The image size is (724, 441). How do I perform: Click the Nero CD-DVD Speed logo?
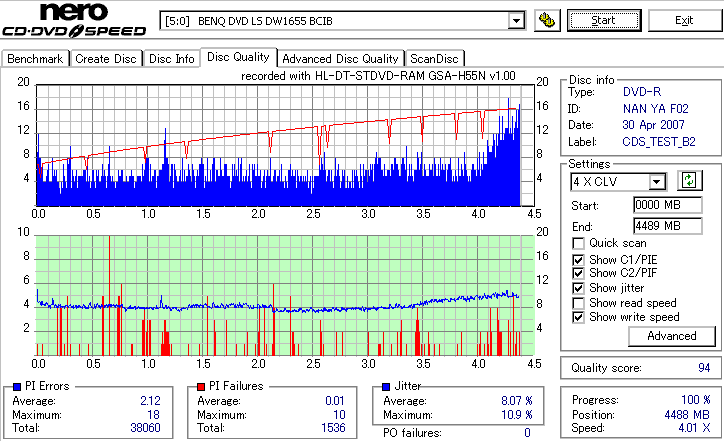(x=74, y=19)
